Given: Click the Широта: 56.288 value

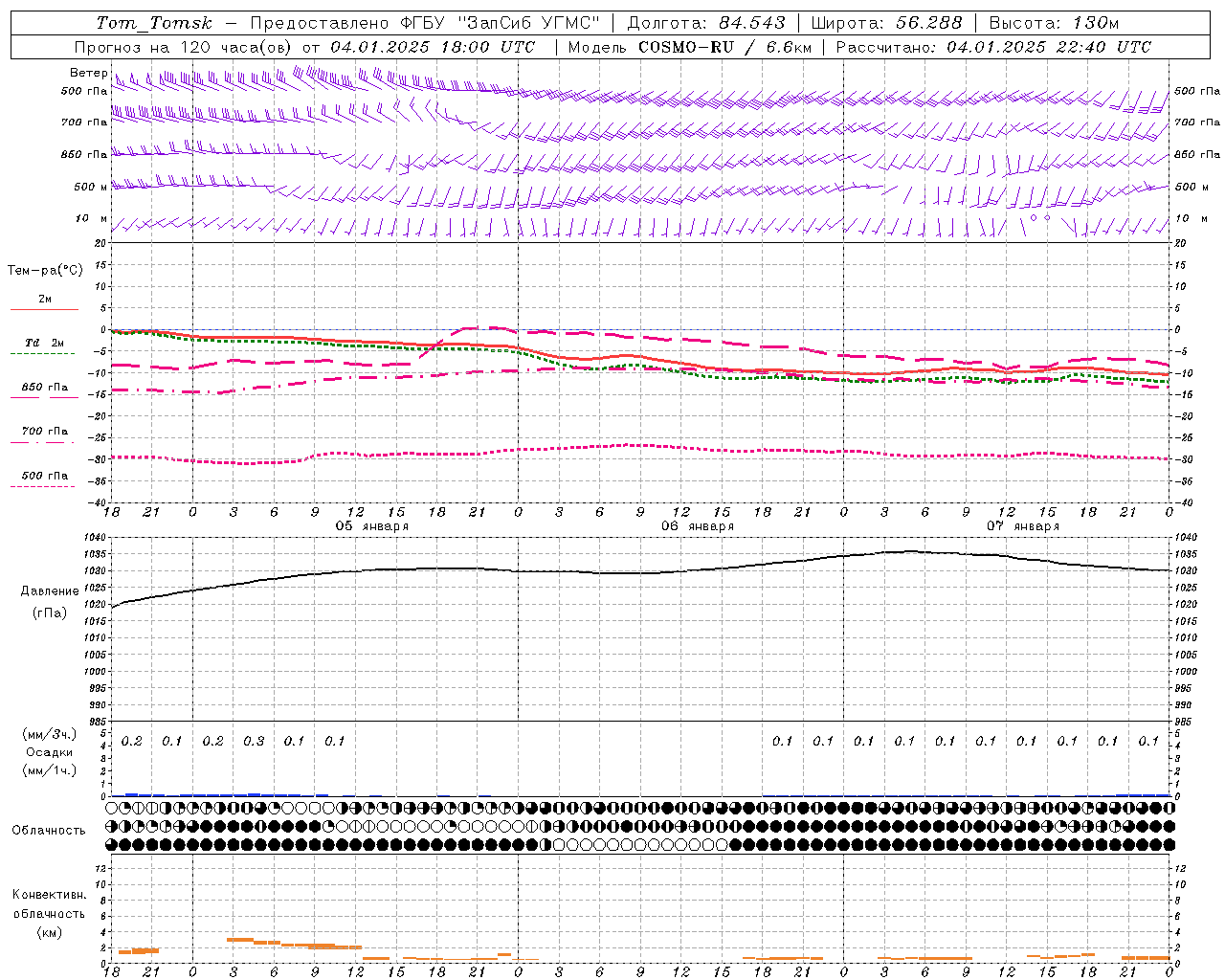Looking at the screenshot, I should coord(886,23).
